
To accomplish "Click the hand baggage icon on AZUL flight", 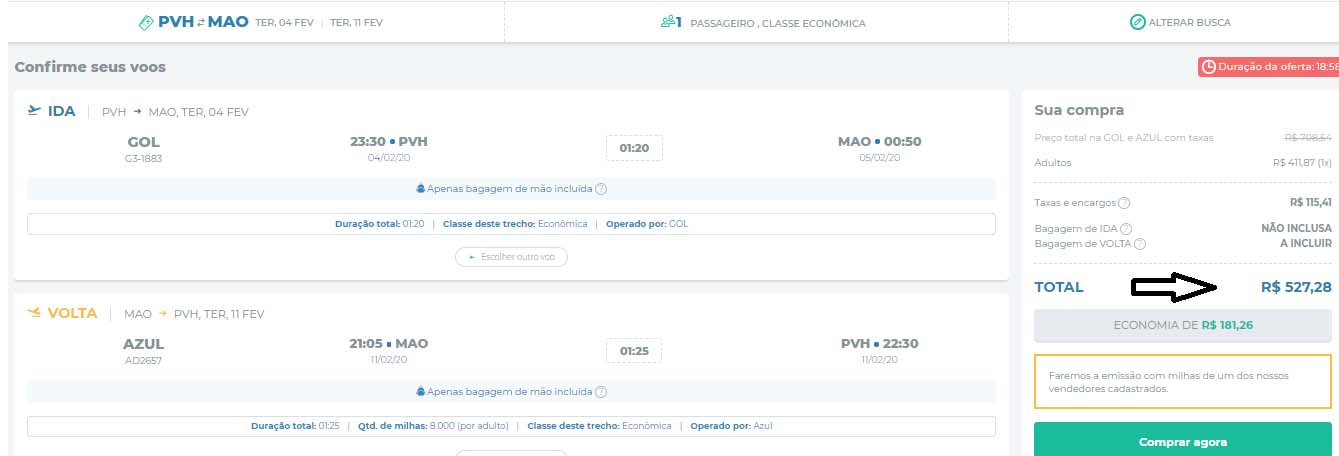I will (x=421, y=391).
